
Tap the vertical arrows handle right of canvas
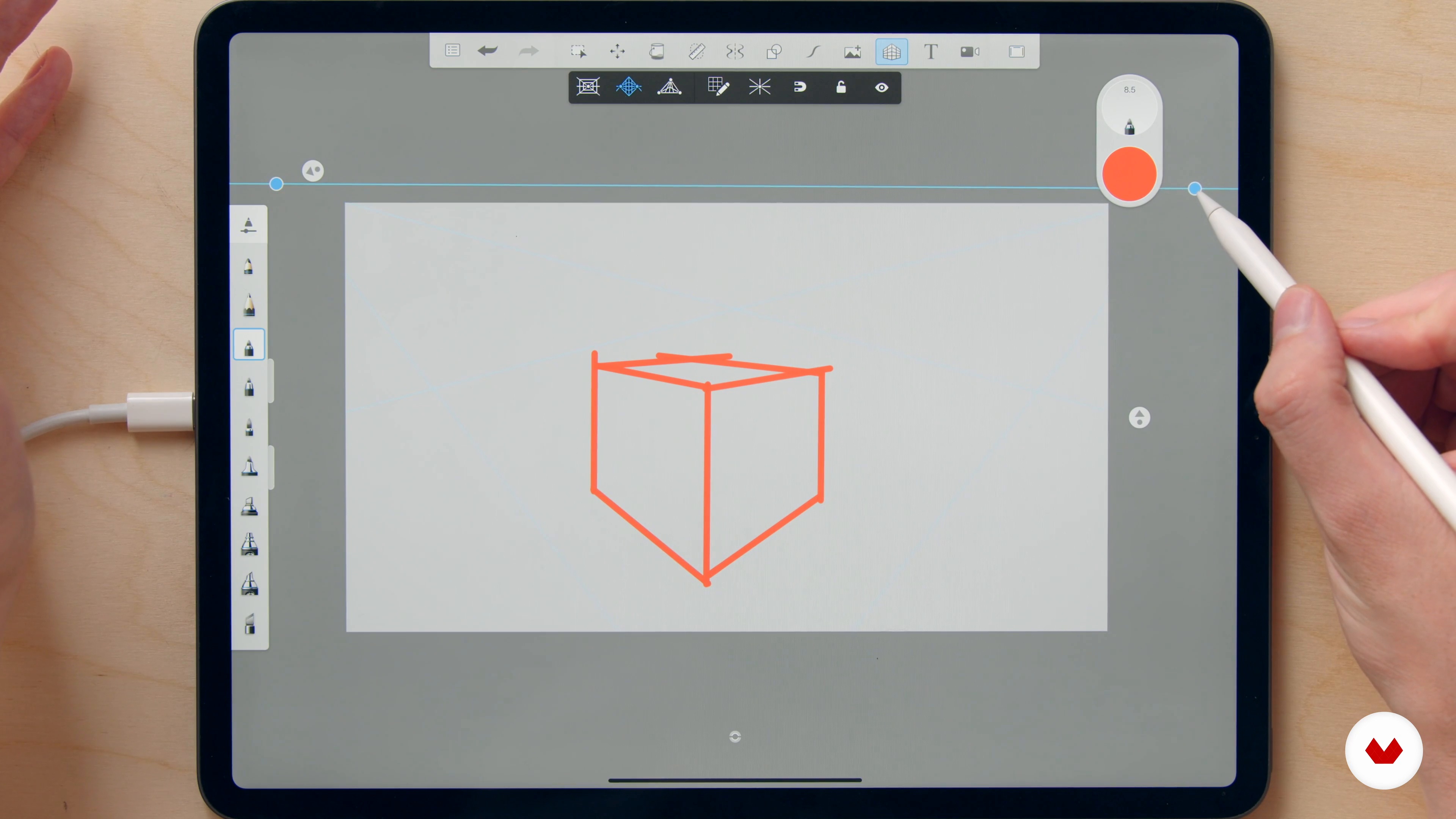[1139, 418]
